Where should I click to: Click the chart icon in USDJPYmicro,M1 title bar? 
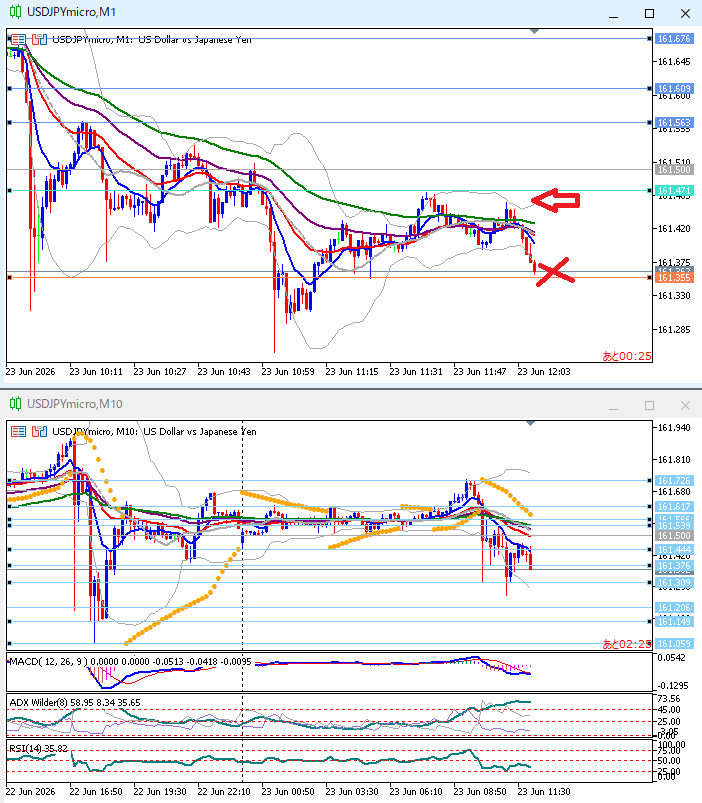click(x=15, y=12)
